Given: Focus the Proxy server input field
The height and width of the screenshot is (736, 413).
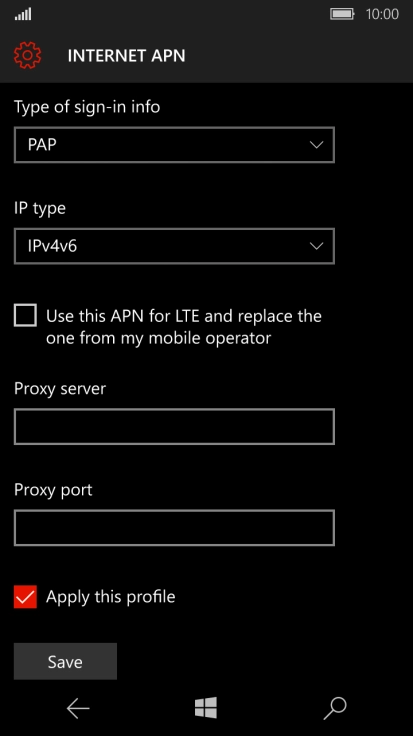Looking at the screenshot, I should pos(174,427).
